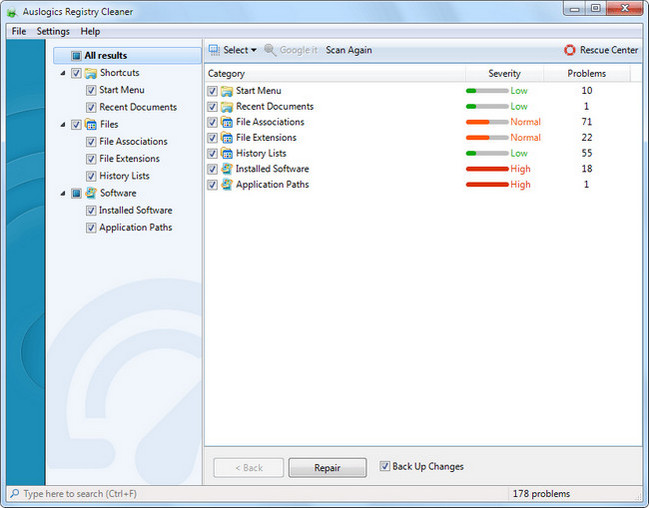Image resolution: width=649 pixels, height=508 pixels.
Task: Select Application Paths in sidebar tree
Action: [x=136, y=228]
